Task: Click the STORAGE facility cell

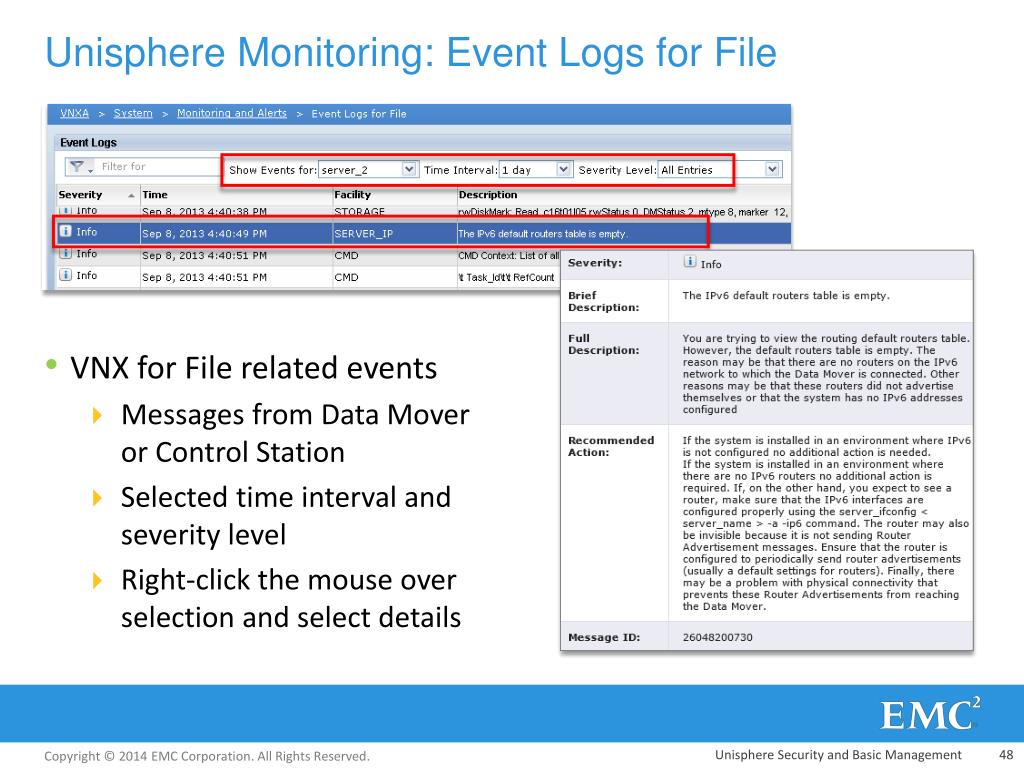Action: coord(359,212)
